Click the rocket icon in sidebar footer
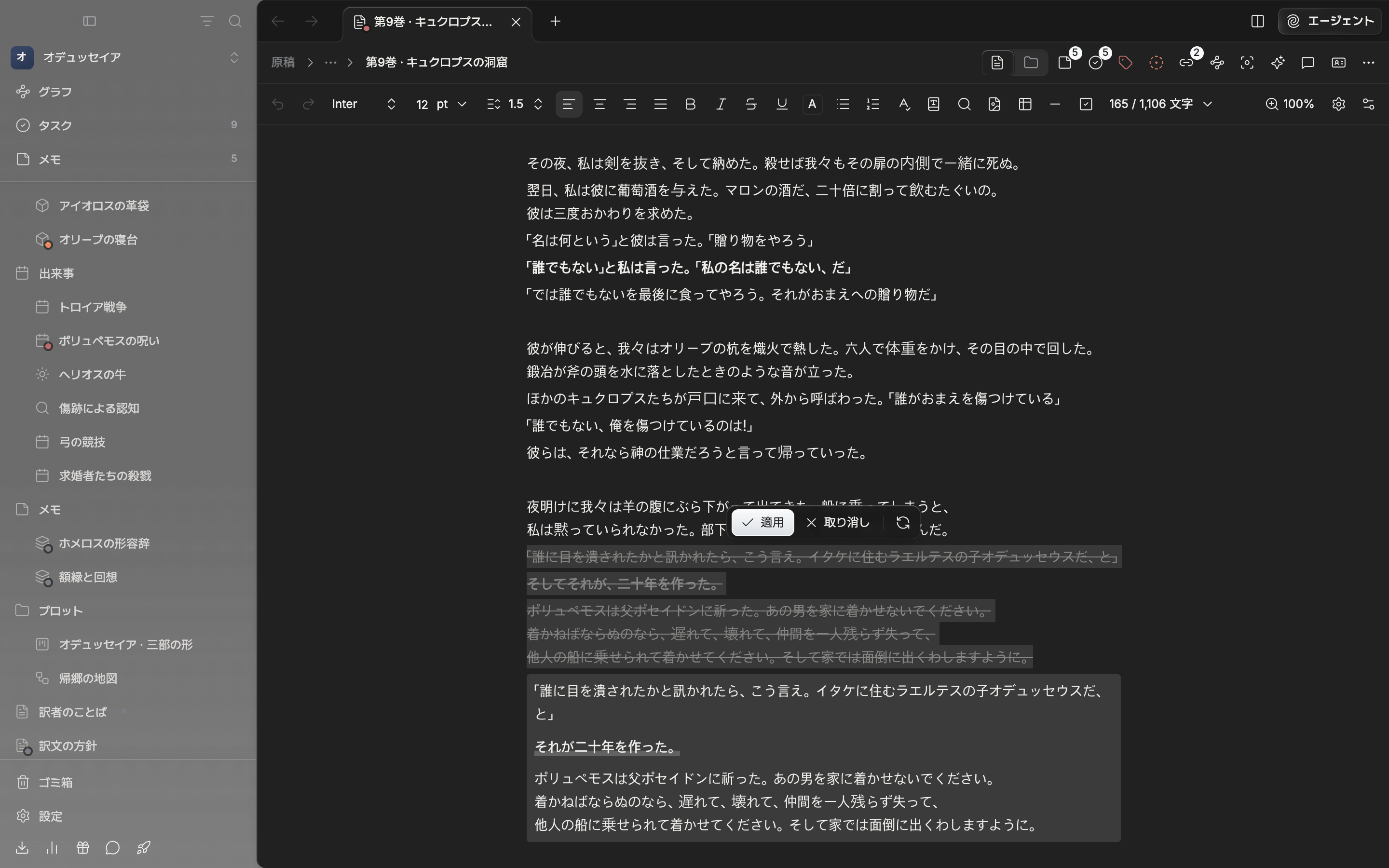Viewport: 1389px width, 868px height. pyautogui.click(x=144, y=847)
